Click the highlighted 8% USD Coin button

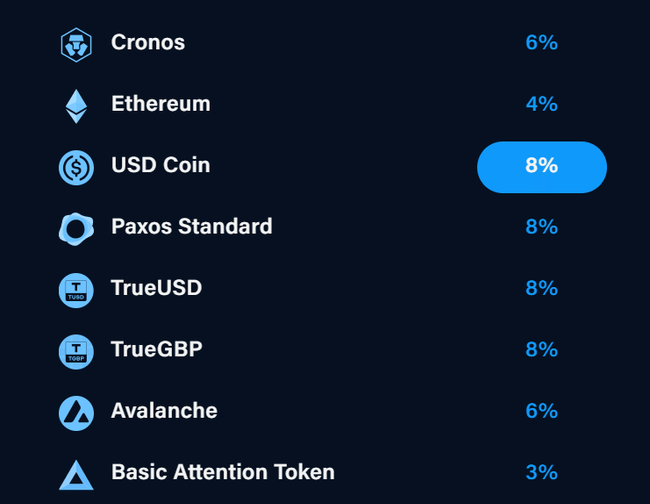[541, 166]
